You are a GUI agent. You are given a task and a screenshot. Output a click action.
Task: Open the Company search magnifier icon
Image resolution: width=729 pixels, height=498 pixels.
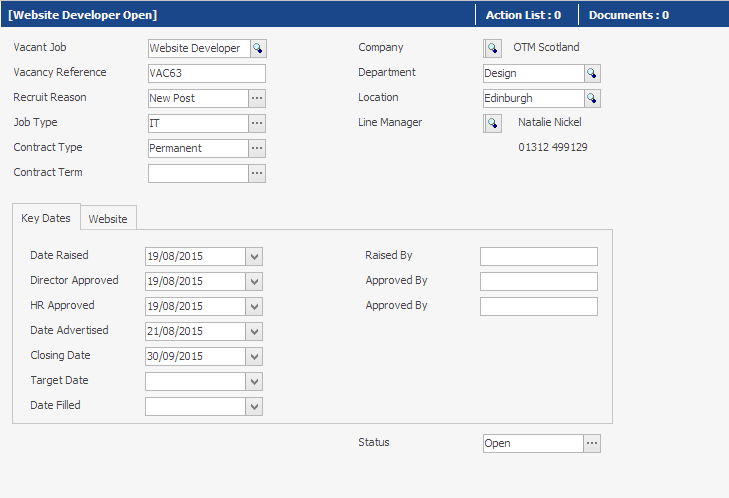492,48
